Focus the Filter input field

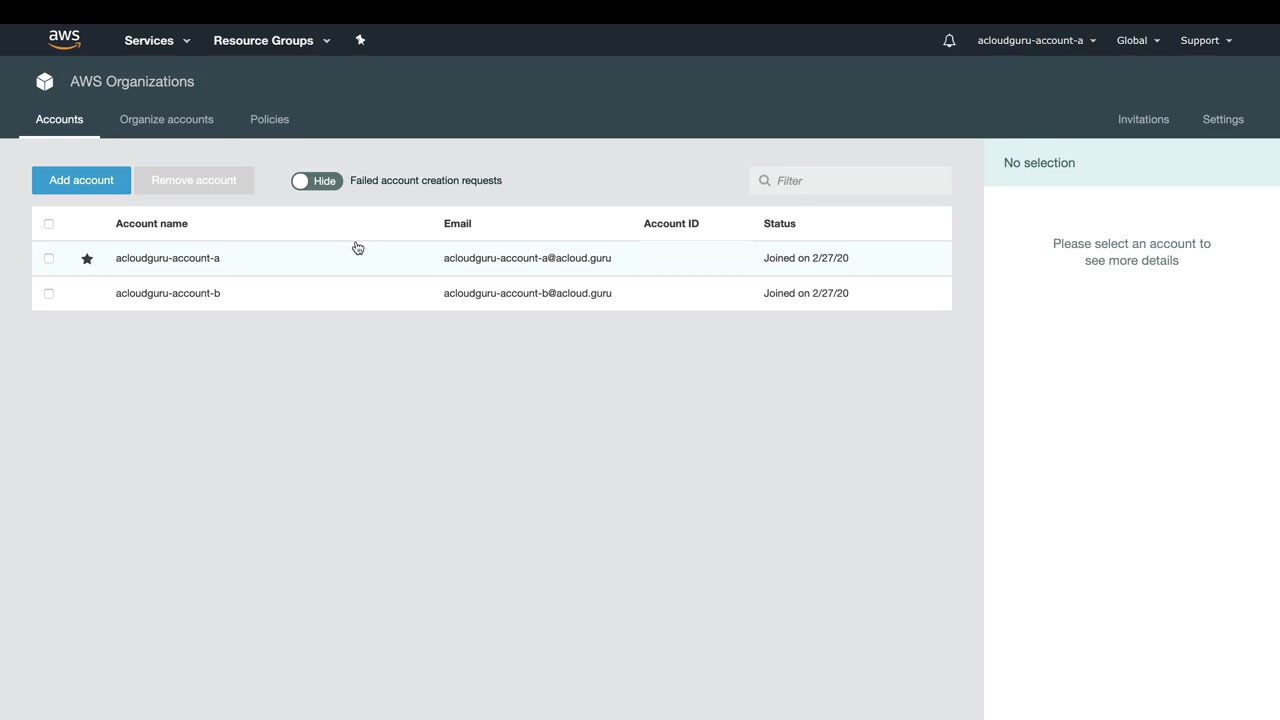[x=851, y=180]
